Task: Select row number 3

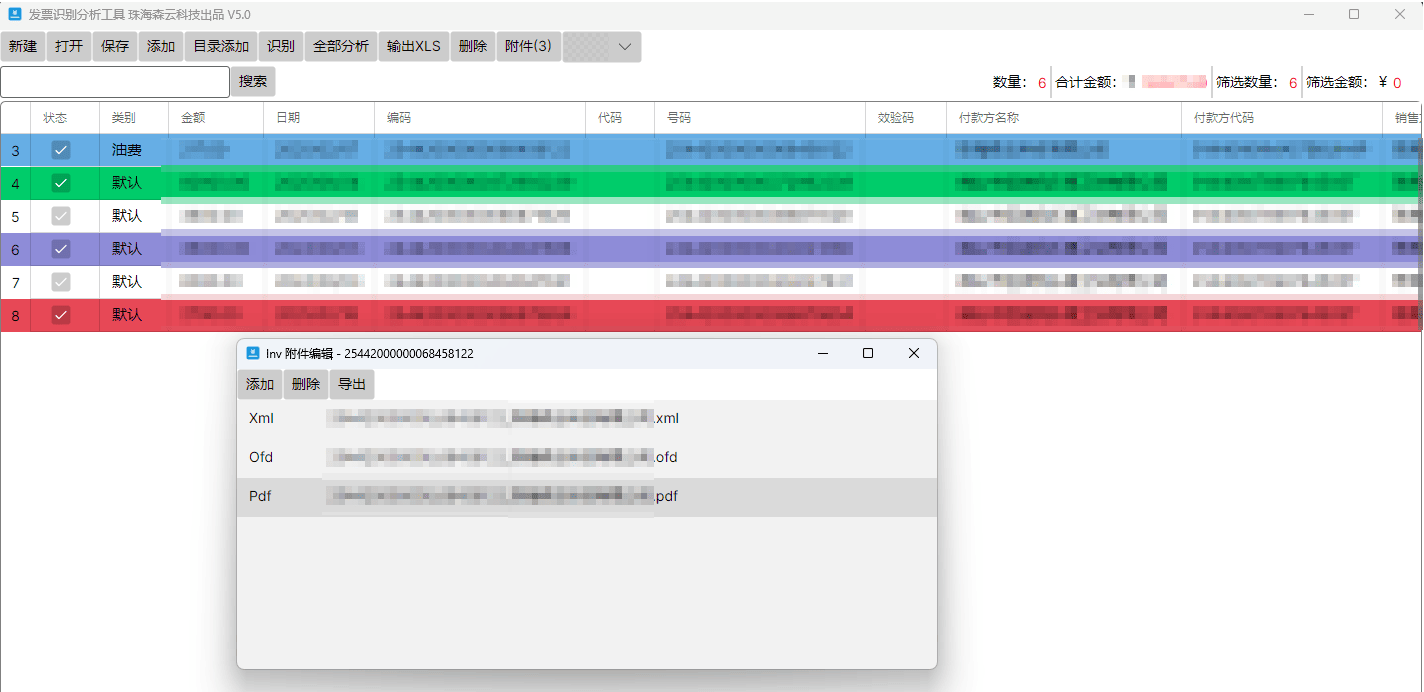Action: coord(15,151)
